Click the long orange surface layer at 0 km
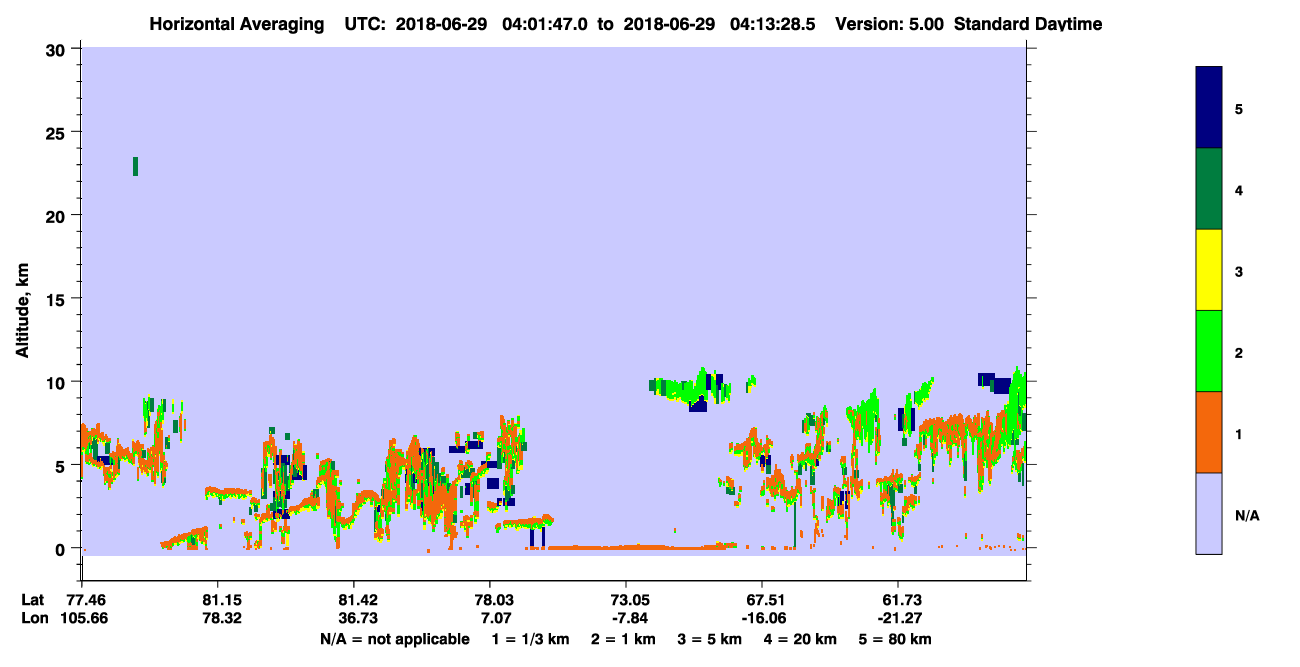Viewport: 1300px width, 667px height. tap(640, 547)
